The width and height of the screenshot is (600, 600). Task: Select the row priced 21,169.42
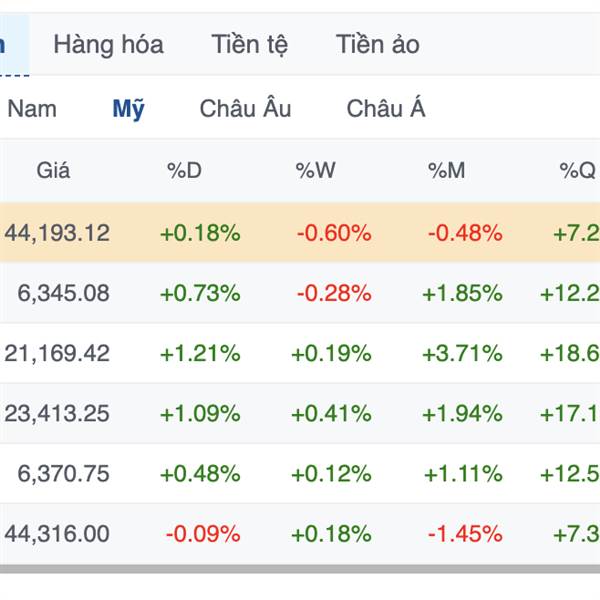300,353
